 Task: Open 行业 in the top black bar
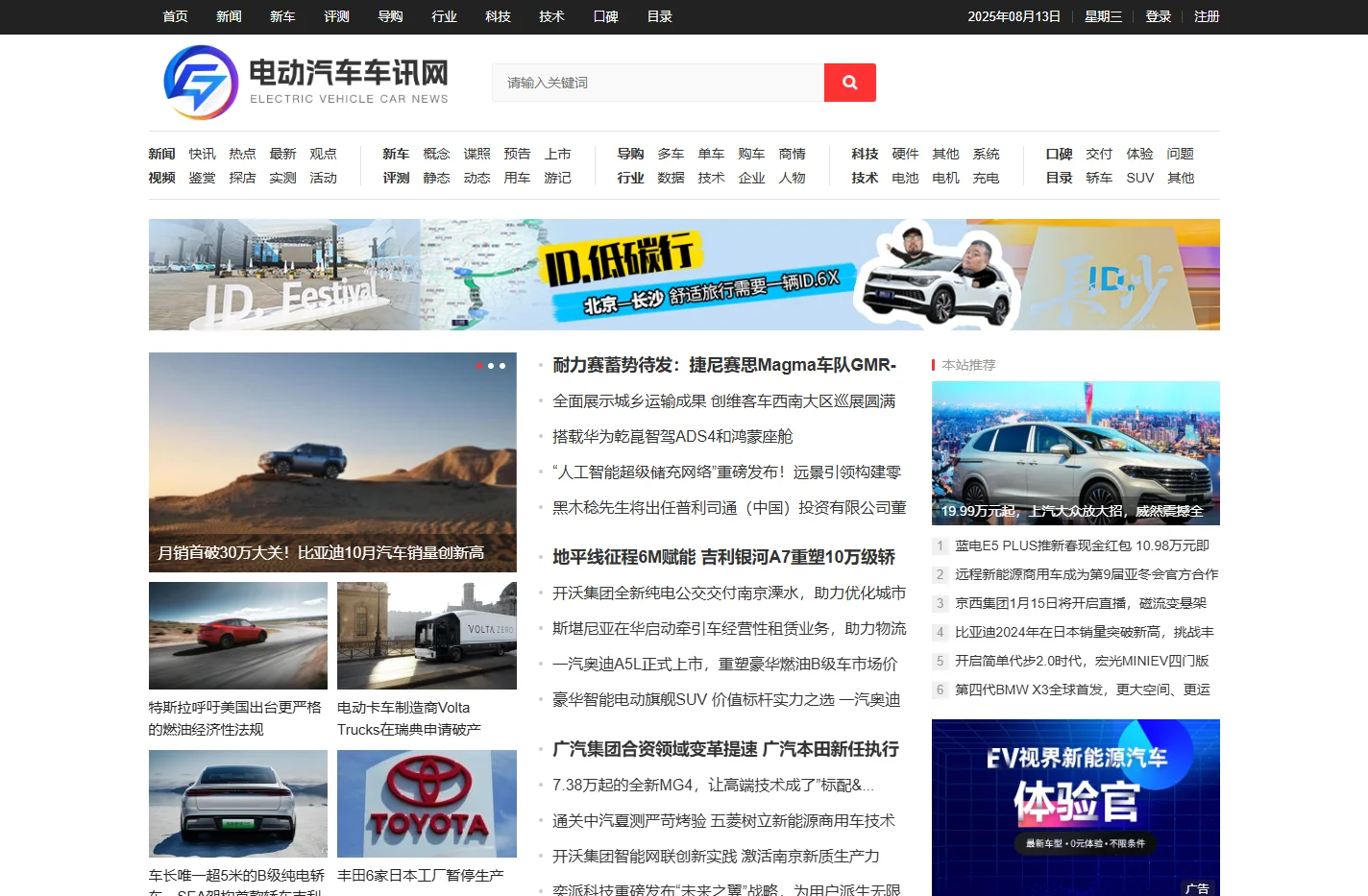pos(444,16)
